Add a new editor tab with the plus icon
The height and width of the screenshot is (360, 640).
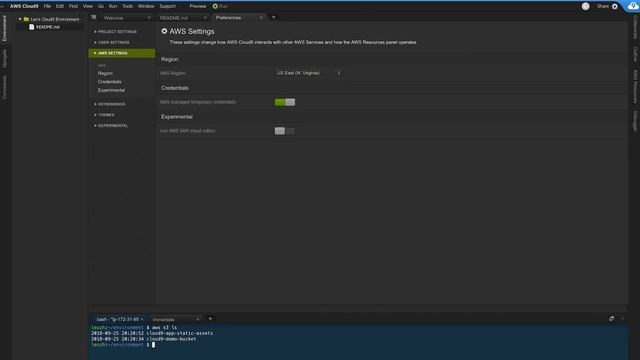coord(273,17)
